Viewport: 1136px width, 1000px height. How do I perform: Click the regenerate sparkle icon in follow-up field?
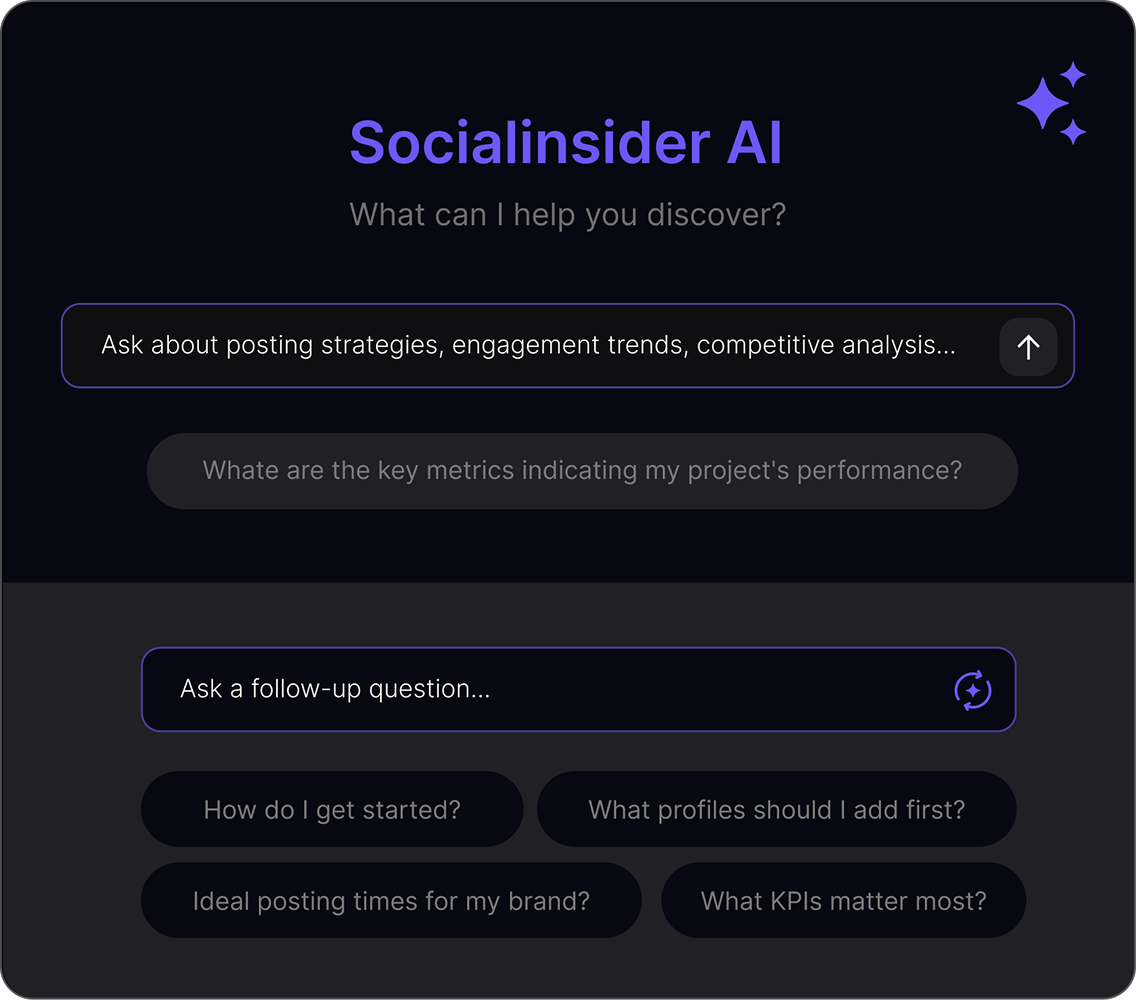pyautogui.click(x=972, y=689)
